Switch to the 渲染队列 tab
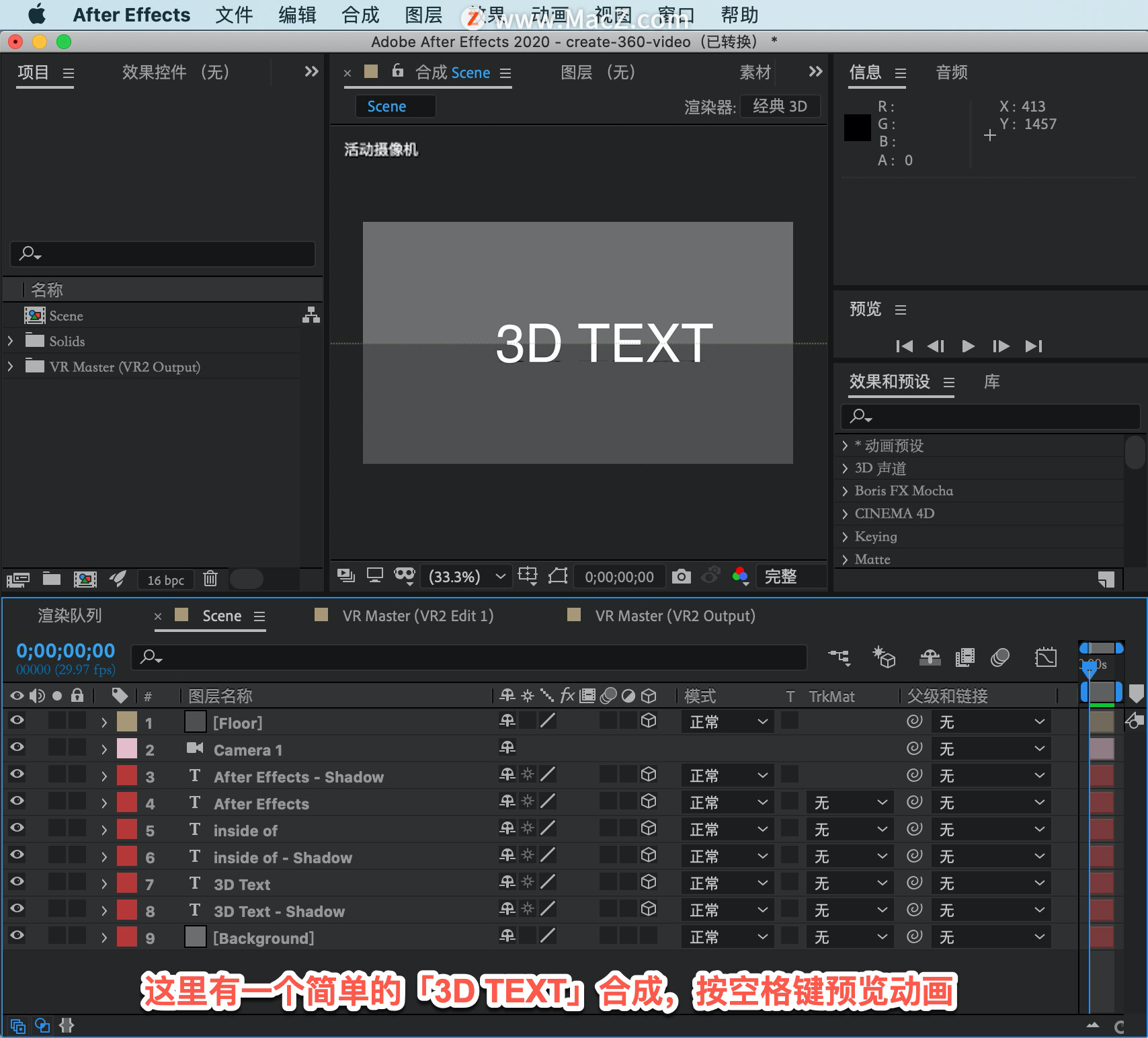 click(70, 616)
